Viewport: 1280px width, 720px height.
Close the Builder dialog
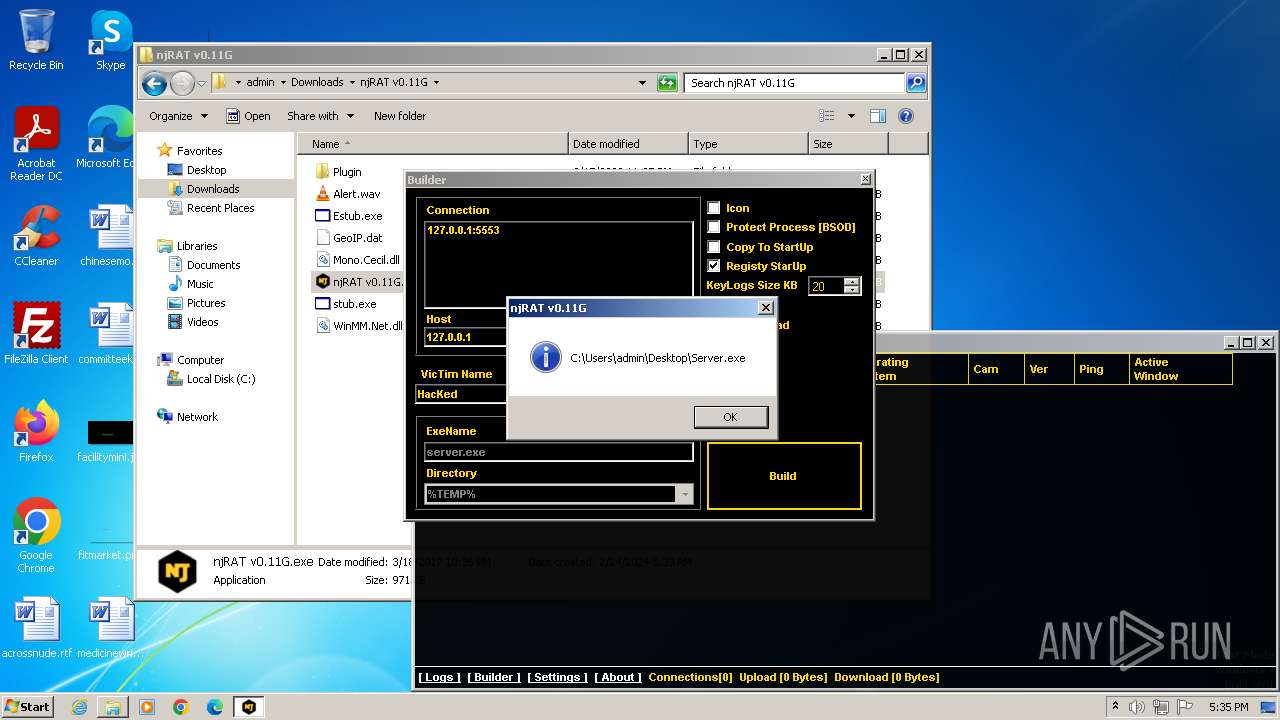865,179
